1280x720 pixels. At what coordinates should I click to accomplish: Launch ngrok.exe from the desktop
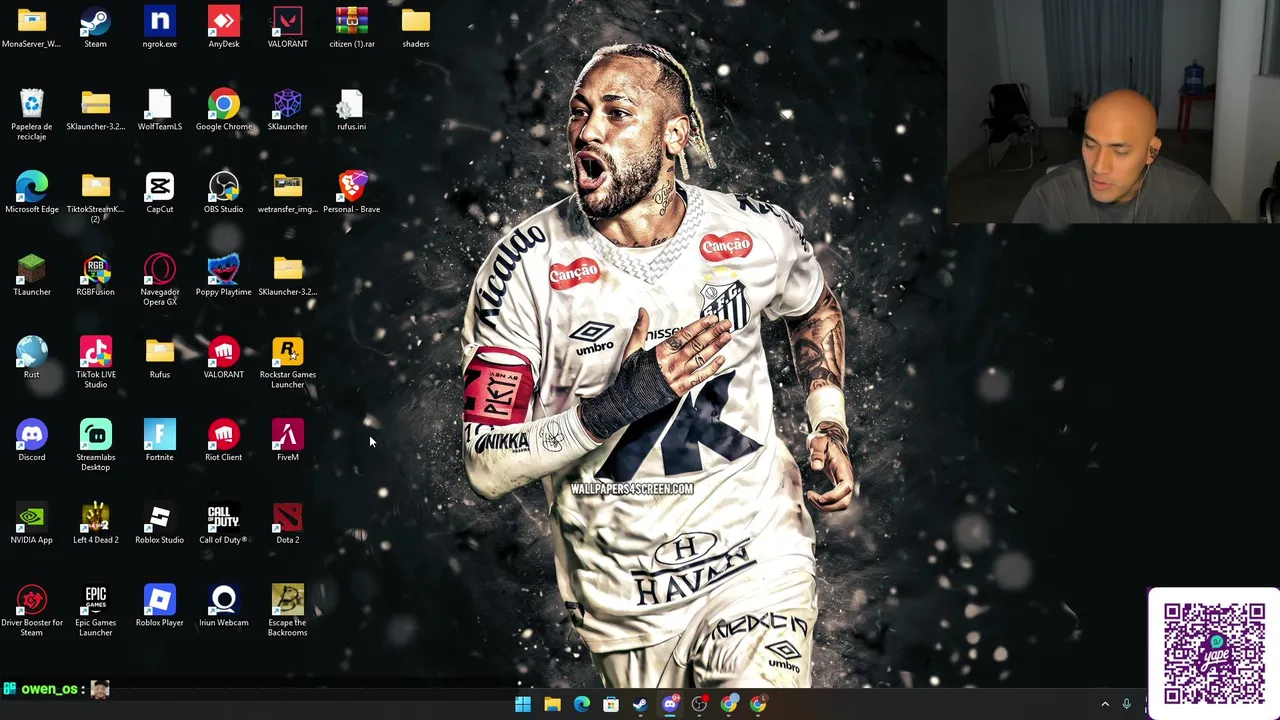[x=159, y=27]
